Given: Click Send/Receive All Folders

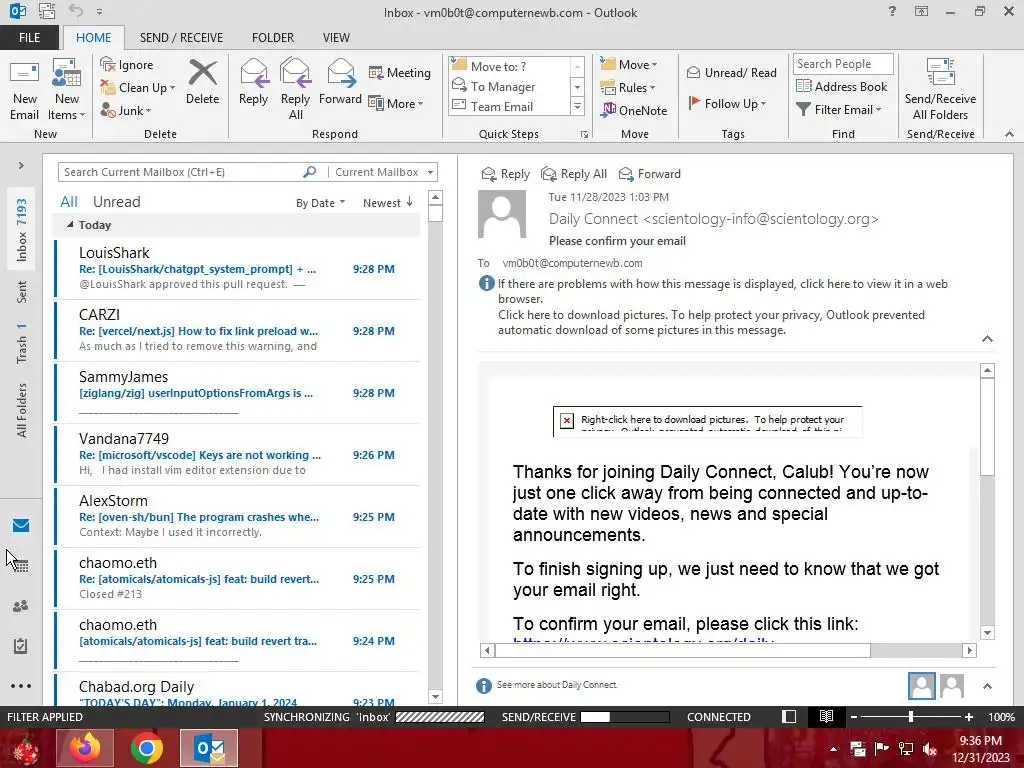Looking at the screenshot, I should click(940, 89).
